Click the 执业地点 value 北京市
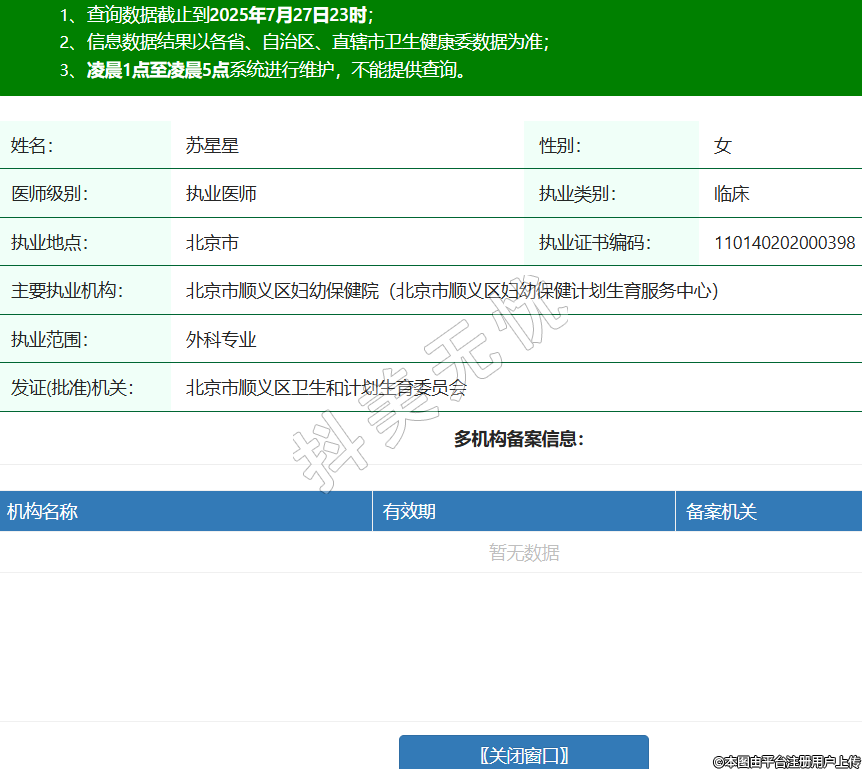 (212, 243)
